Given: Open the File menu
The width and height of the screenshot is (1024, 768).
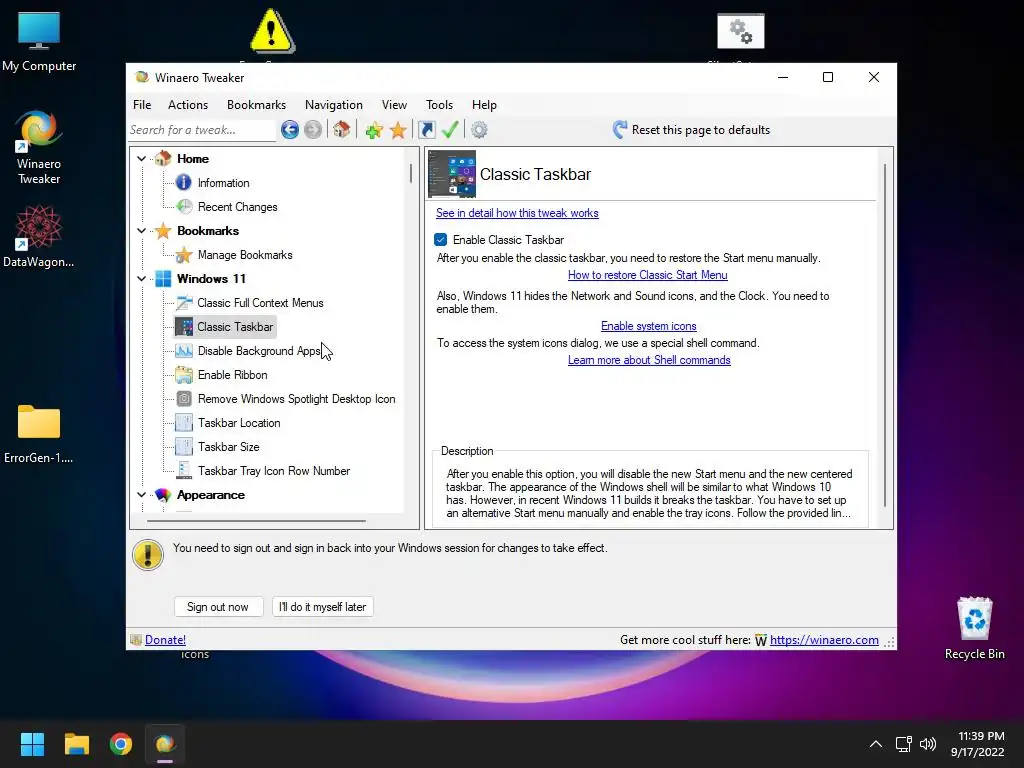Looking at the screenshot, I should [142, 104].
